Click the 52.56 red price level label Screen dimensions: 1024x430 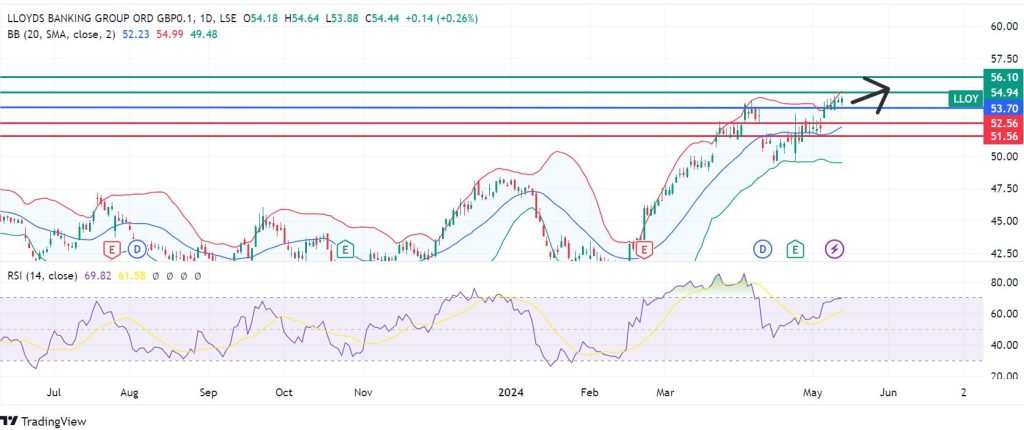point(1003,124)
